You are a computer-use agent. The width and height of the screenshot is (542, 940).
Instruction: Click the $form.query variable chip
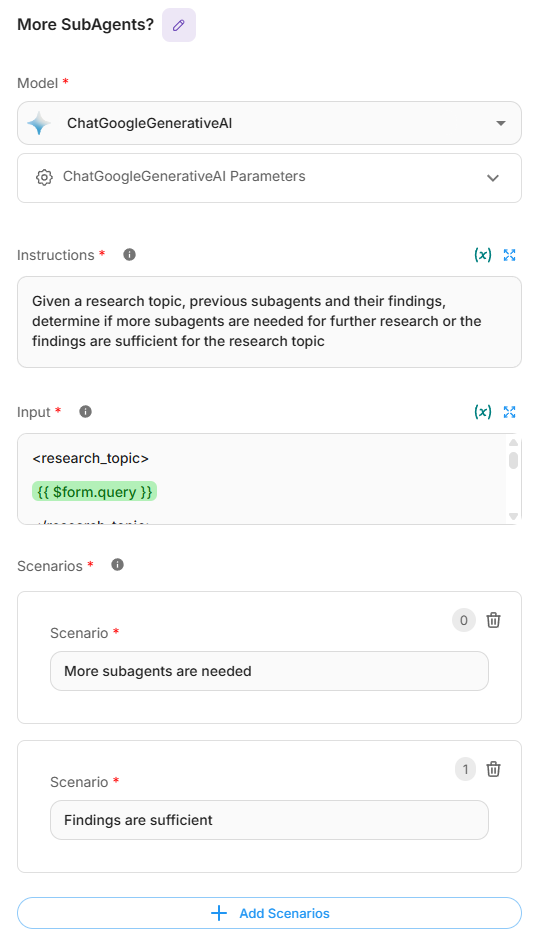94,492
